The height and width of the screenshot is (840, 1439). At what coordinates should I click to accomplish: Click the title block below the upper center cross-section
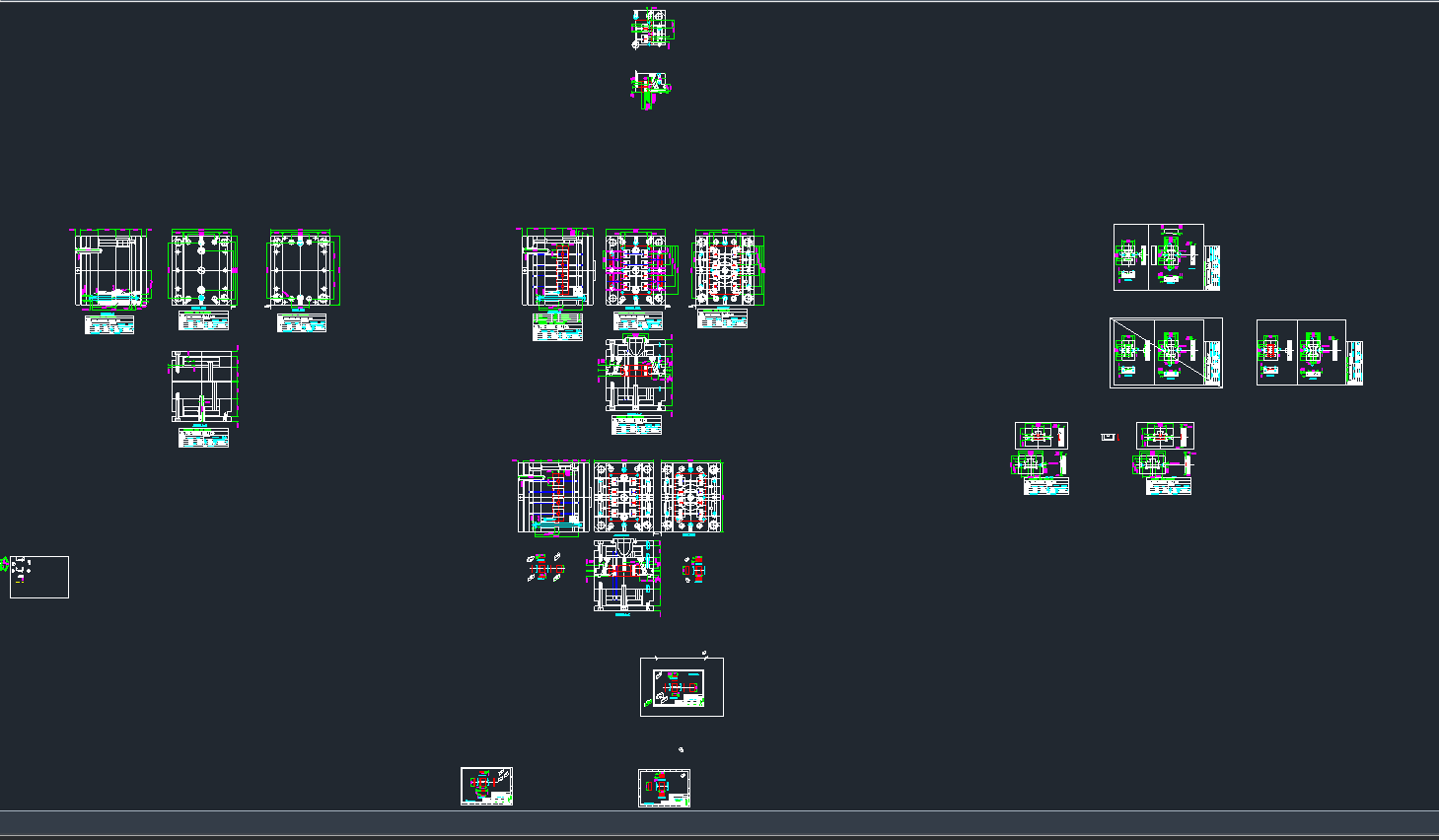coord(636,425)
